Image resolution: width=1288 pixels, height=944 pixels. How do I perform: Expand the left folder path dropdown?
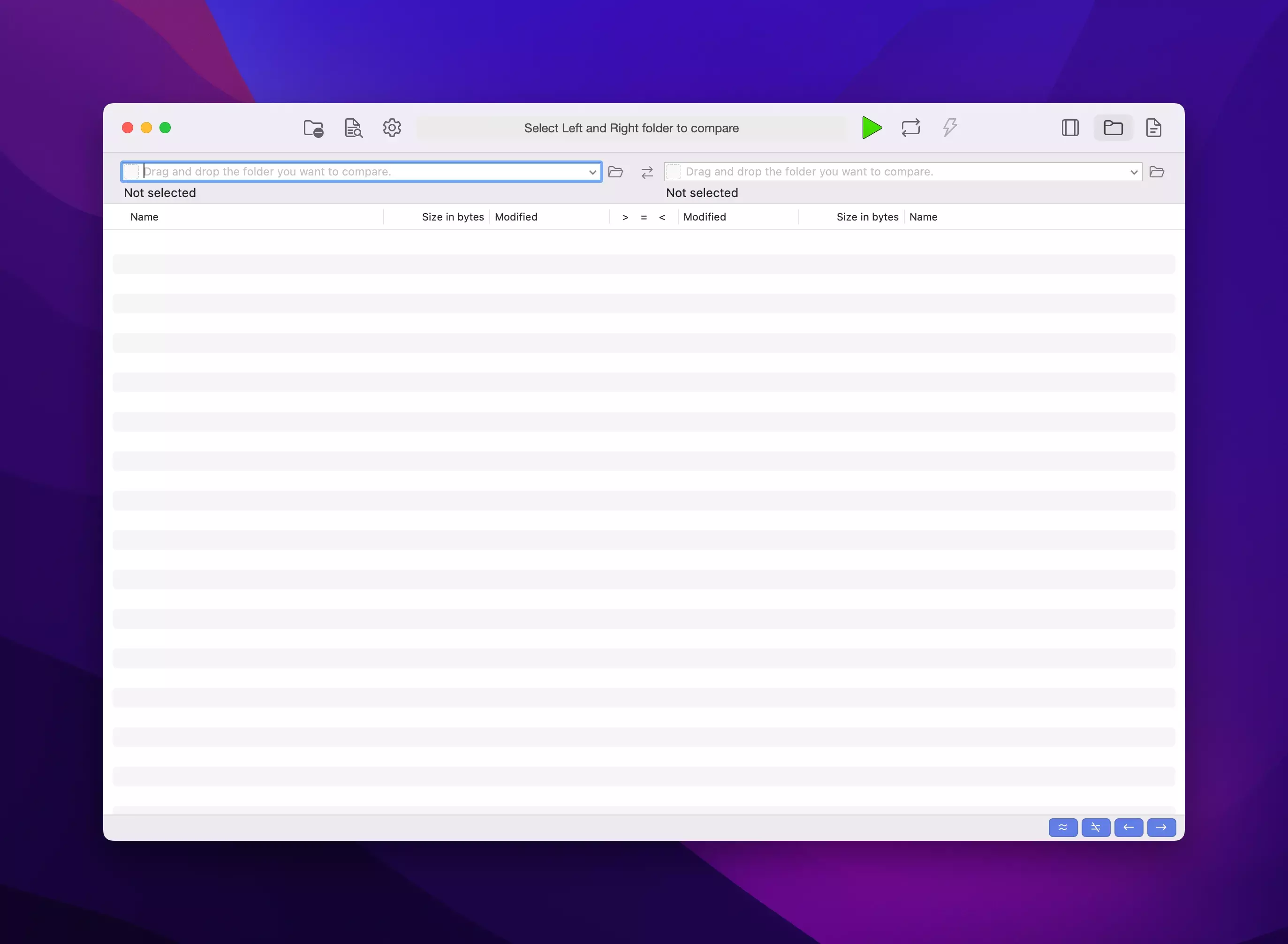[x=592, y=172]
